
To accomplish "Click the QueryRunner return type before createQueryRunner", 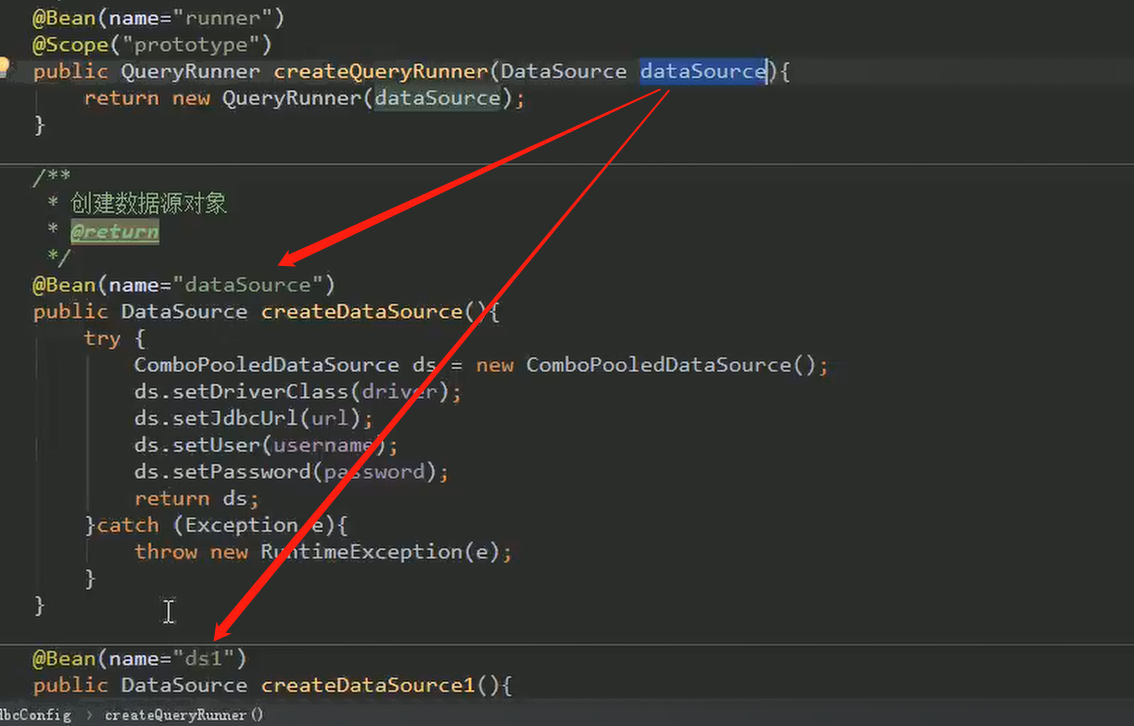I will [190, 72].
